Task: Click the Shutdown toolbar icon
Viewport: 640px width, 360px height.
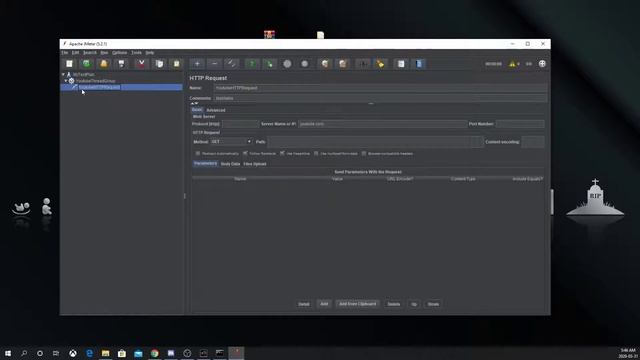Action: [x=304, y=64]
